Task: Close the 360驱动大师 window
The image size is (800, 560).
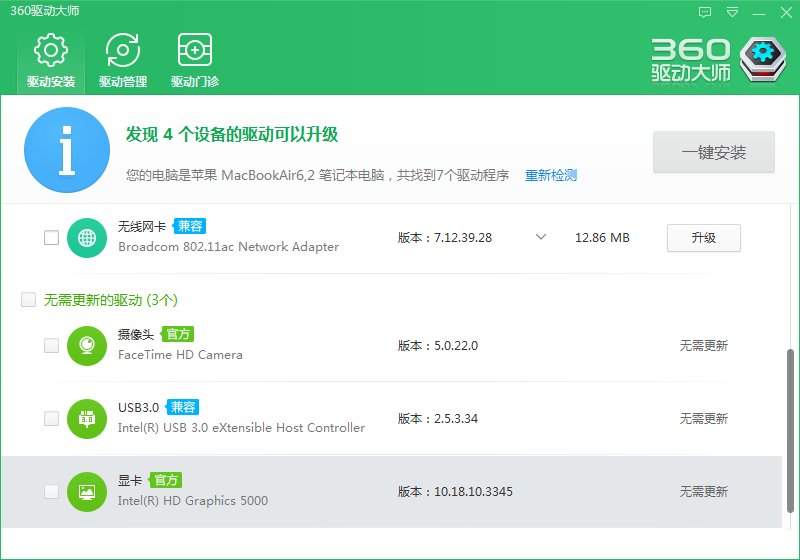Action: point(786,13)
